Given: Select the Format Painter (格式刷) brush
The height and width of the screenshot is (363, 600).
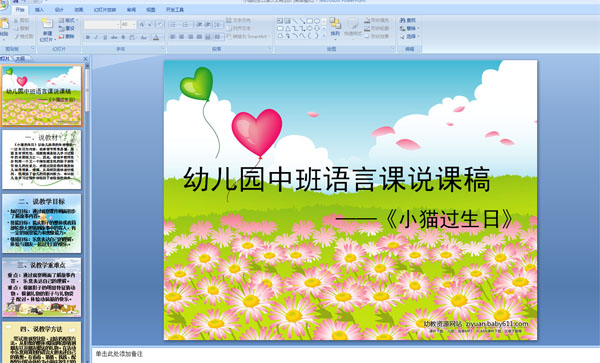Looking at the screenshot, I should tap(16, 36).
